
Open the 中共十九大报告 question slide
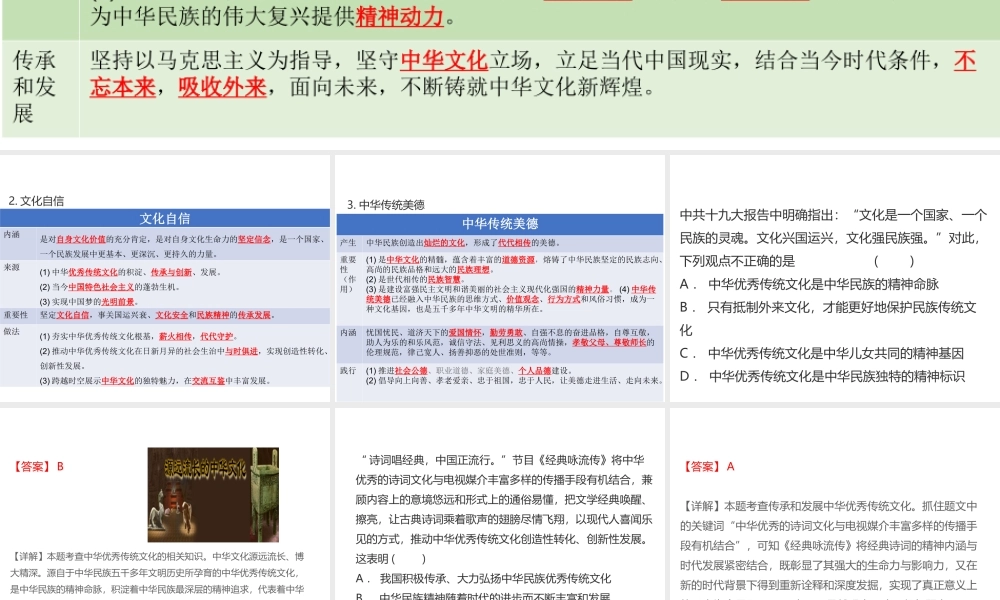tap(835, 279)
